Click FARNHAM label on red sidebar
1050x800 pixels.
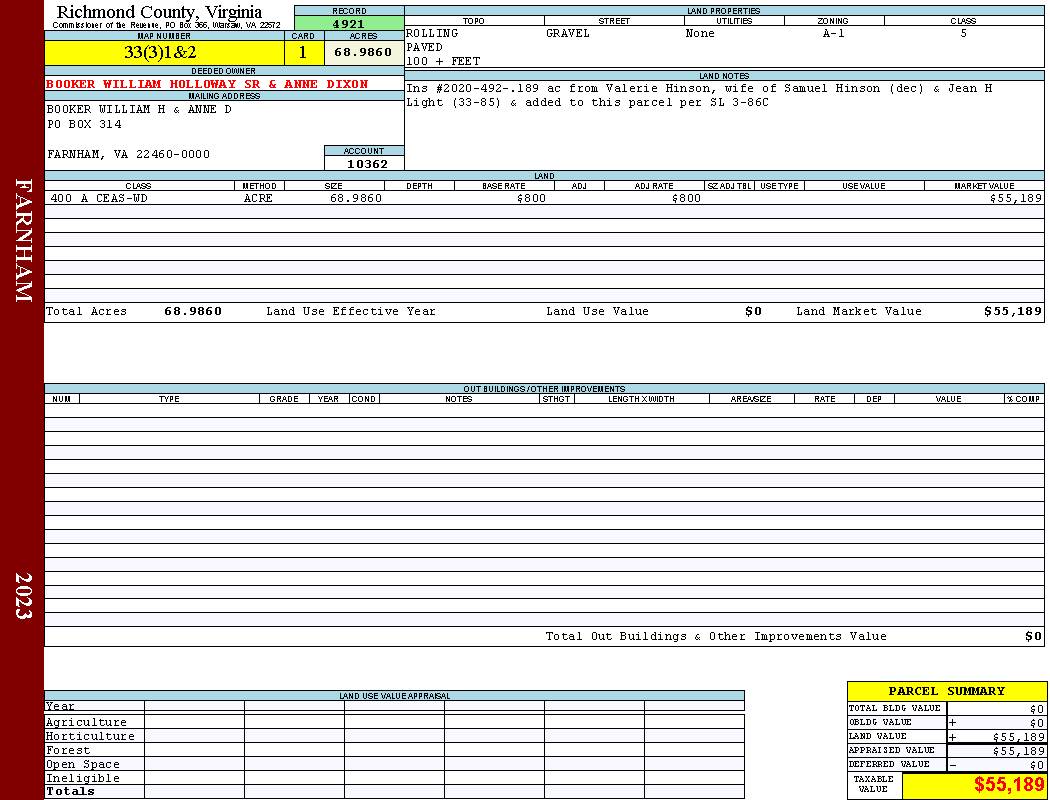coord(23,240)
